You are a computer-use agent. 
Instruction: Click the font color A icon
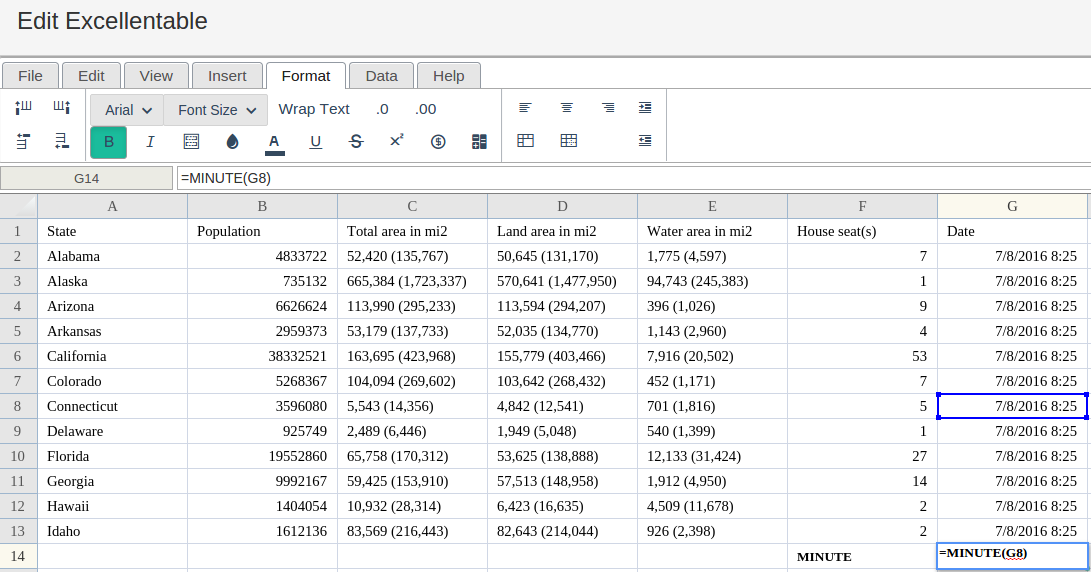(x=274, y=142)
